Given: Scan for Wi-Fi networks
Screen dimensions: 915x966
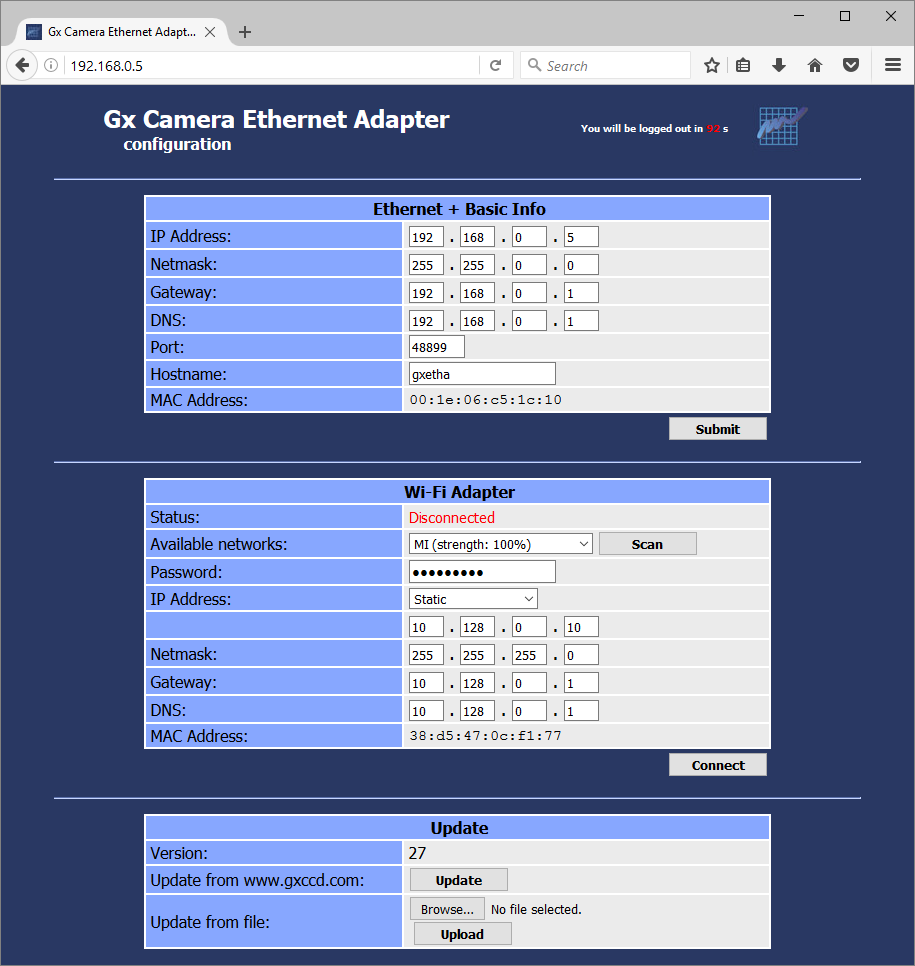Looking at the screenshot, I should (x=648, y=545).
